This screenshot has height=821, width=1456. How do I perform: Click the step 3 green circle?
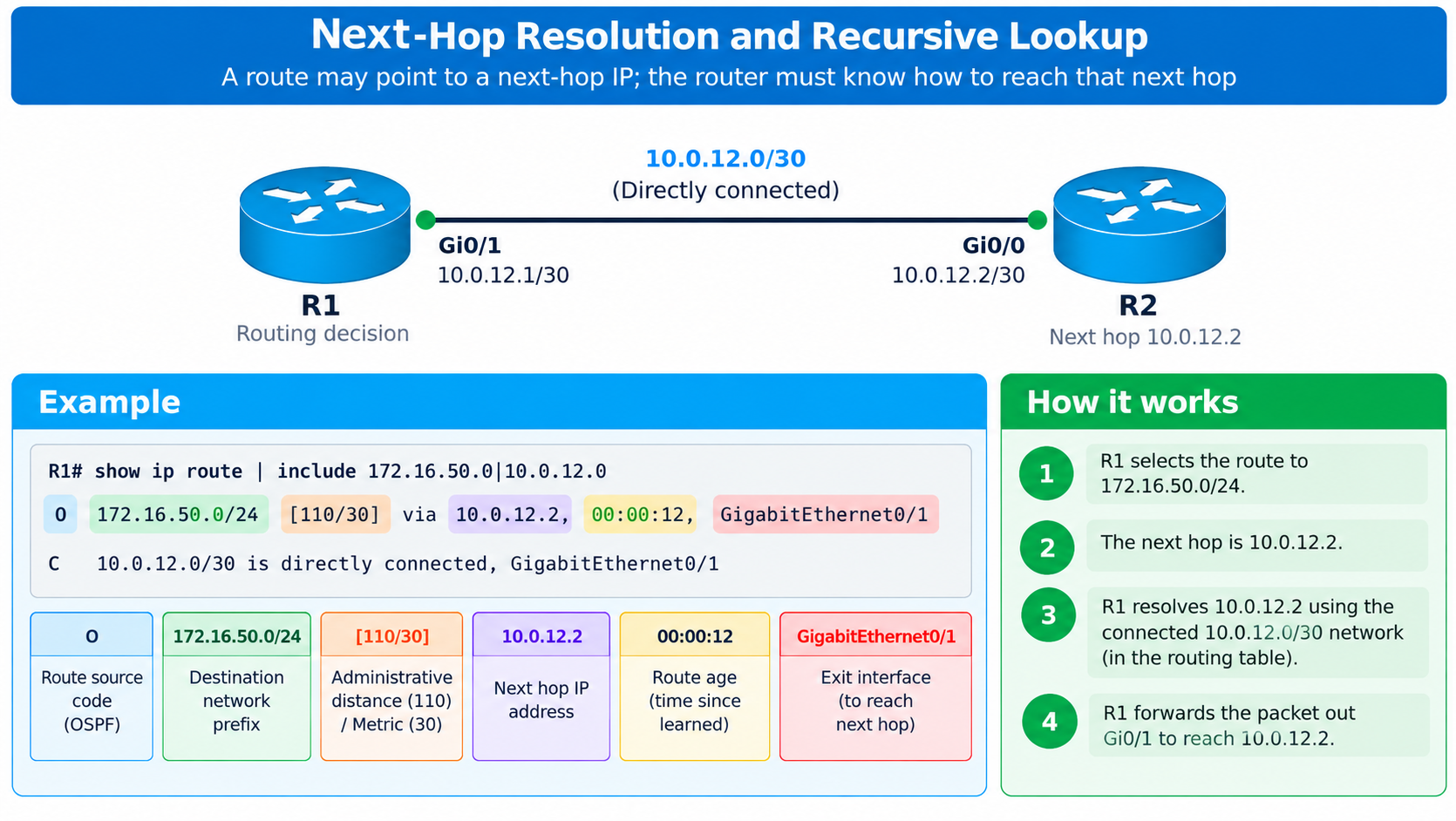click(1049, 615)
